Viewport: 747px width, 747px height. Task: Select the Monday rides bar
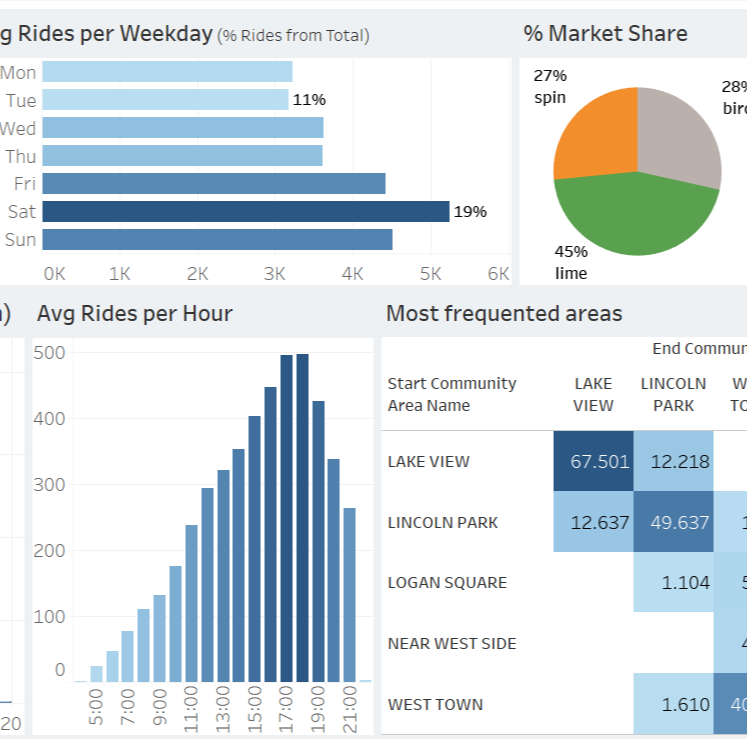pos(167,72)
